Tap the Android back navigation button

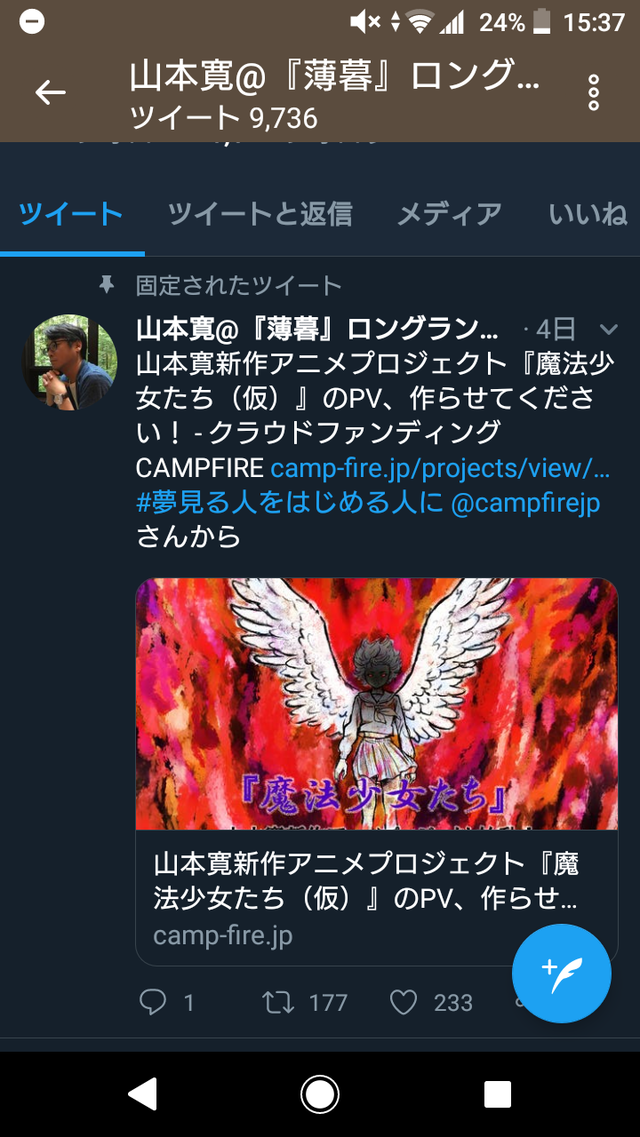pos(142,1094)
